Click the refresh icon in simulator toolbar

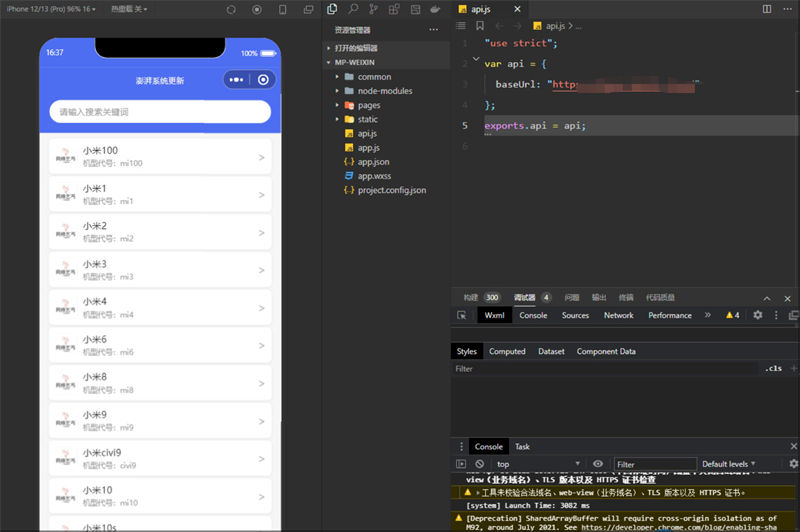pyautogui.click(x=231, y=10)
